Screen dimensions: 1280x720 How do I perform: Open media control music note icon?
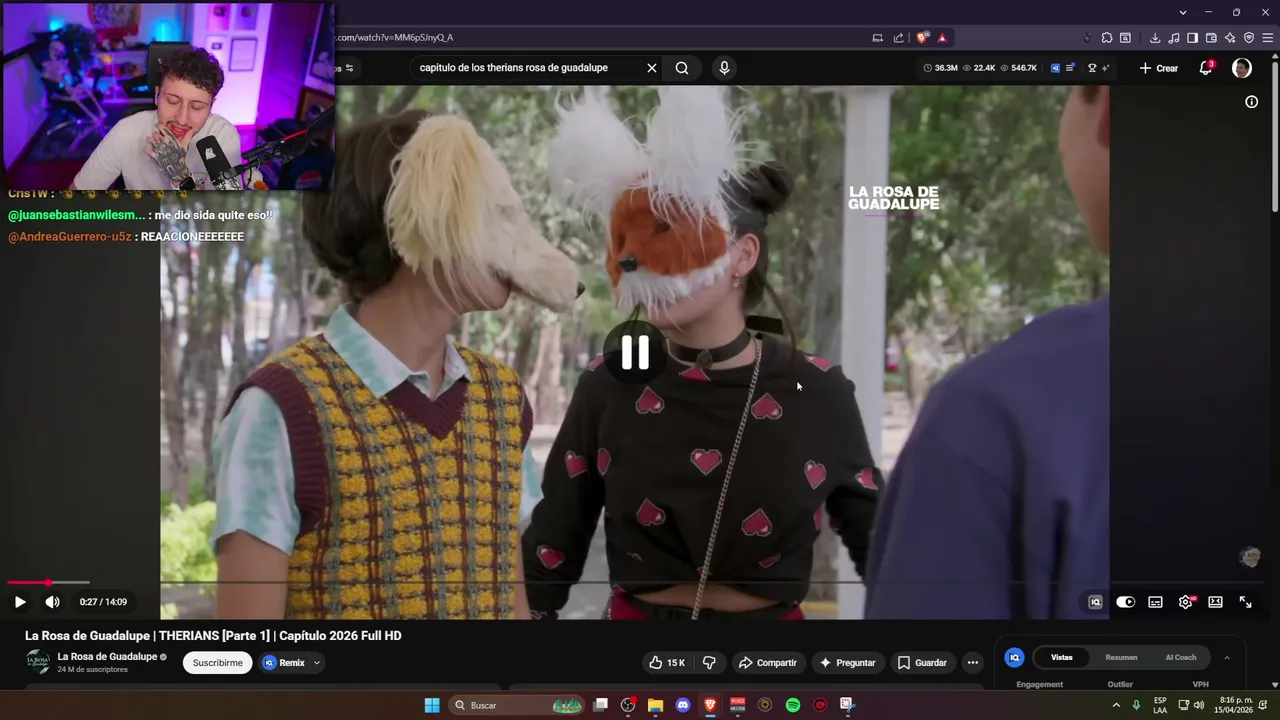coord(1174,38)
